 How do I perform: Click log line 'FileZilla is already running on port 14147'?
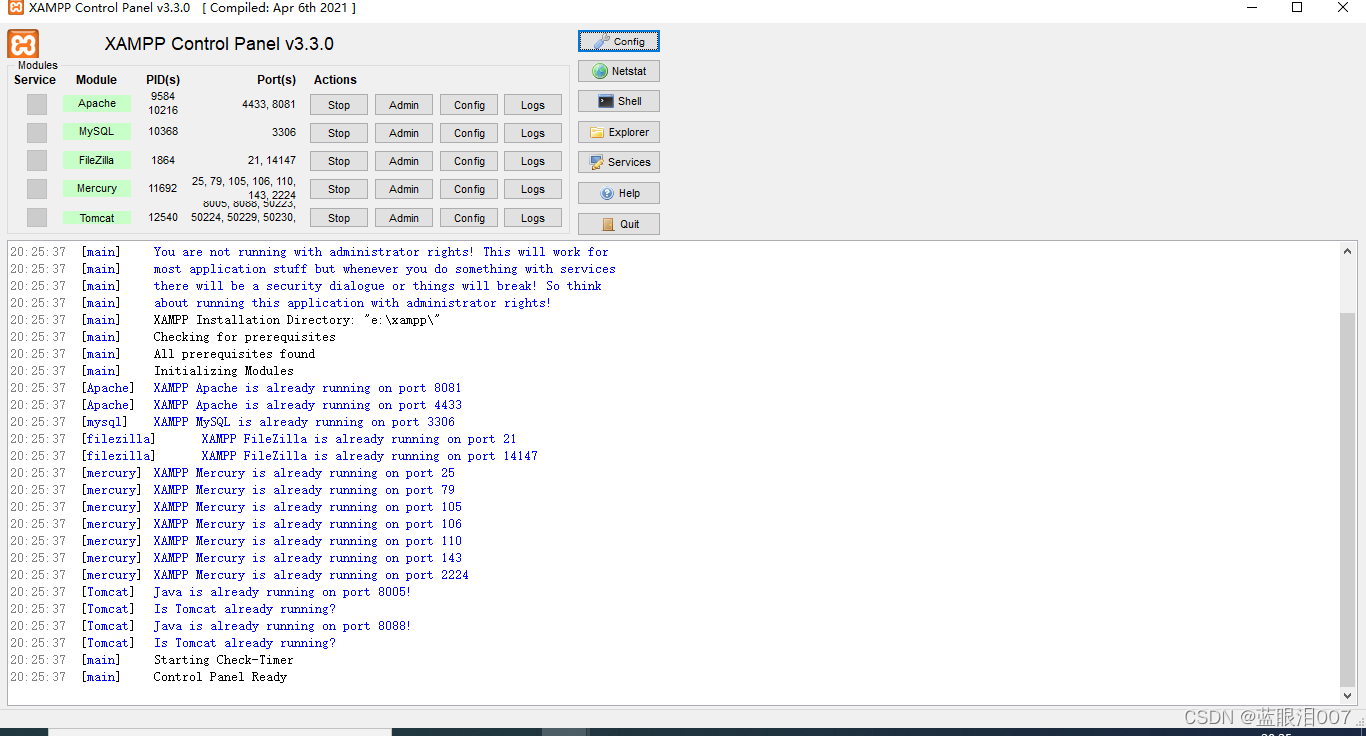coord(370,456)
